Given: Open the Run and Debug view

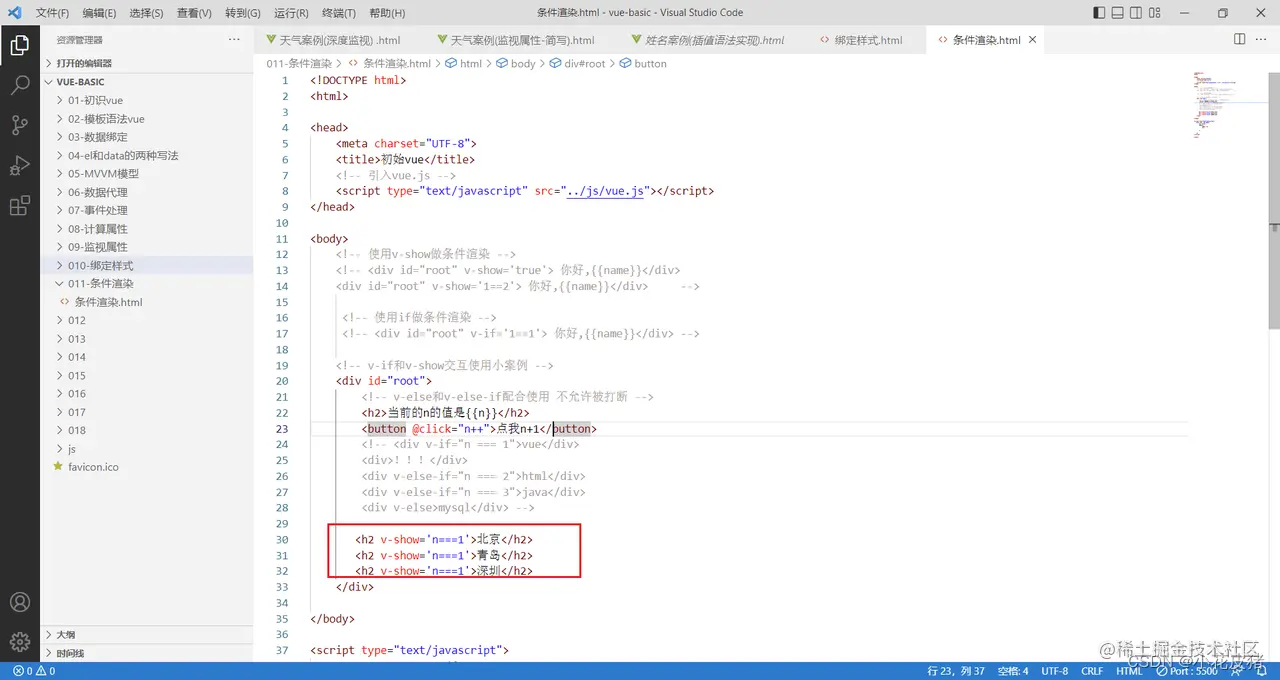Looking at the screenshot, I should pyautogui.click(x=19, y=166).
